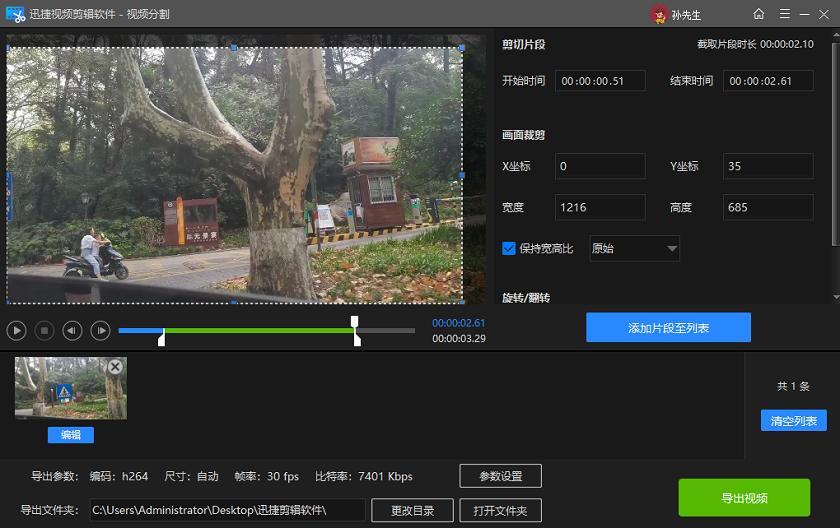This screenshot has width=840, height=528.
Task: Click 更改目录 button
Action: point(412,510)
